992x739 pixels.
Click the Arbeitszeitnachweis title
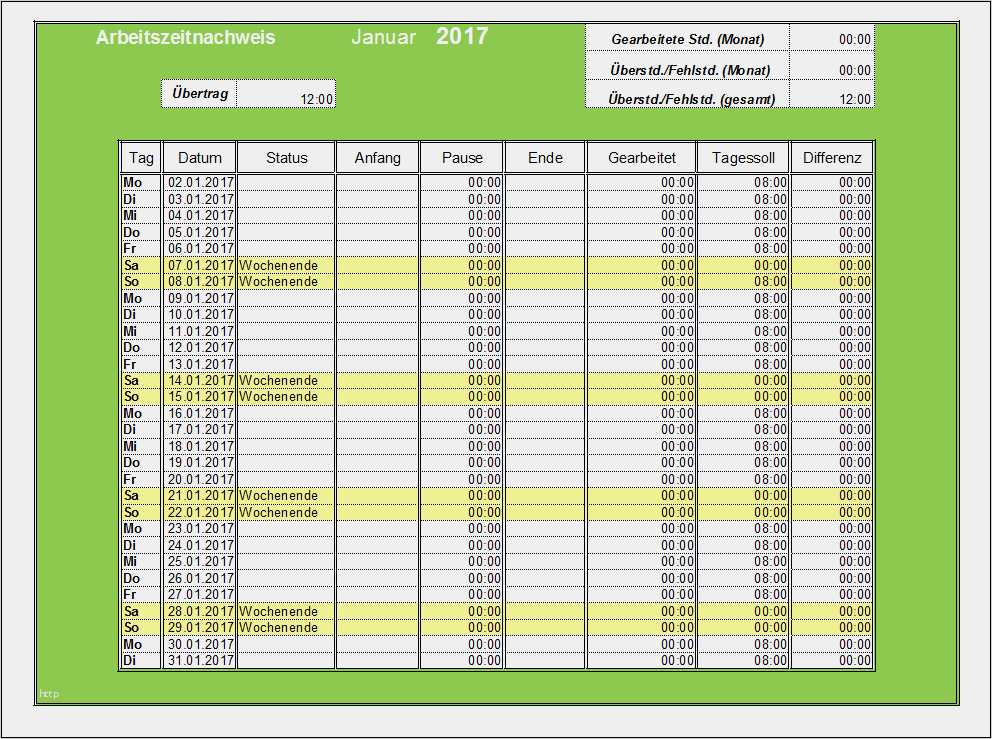[x=185, y=37]
